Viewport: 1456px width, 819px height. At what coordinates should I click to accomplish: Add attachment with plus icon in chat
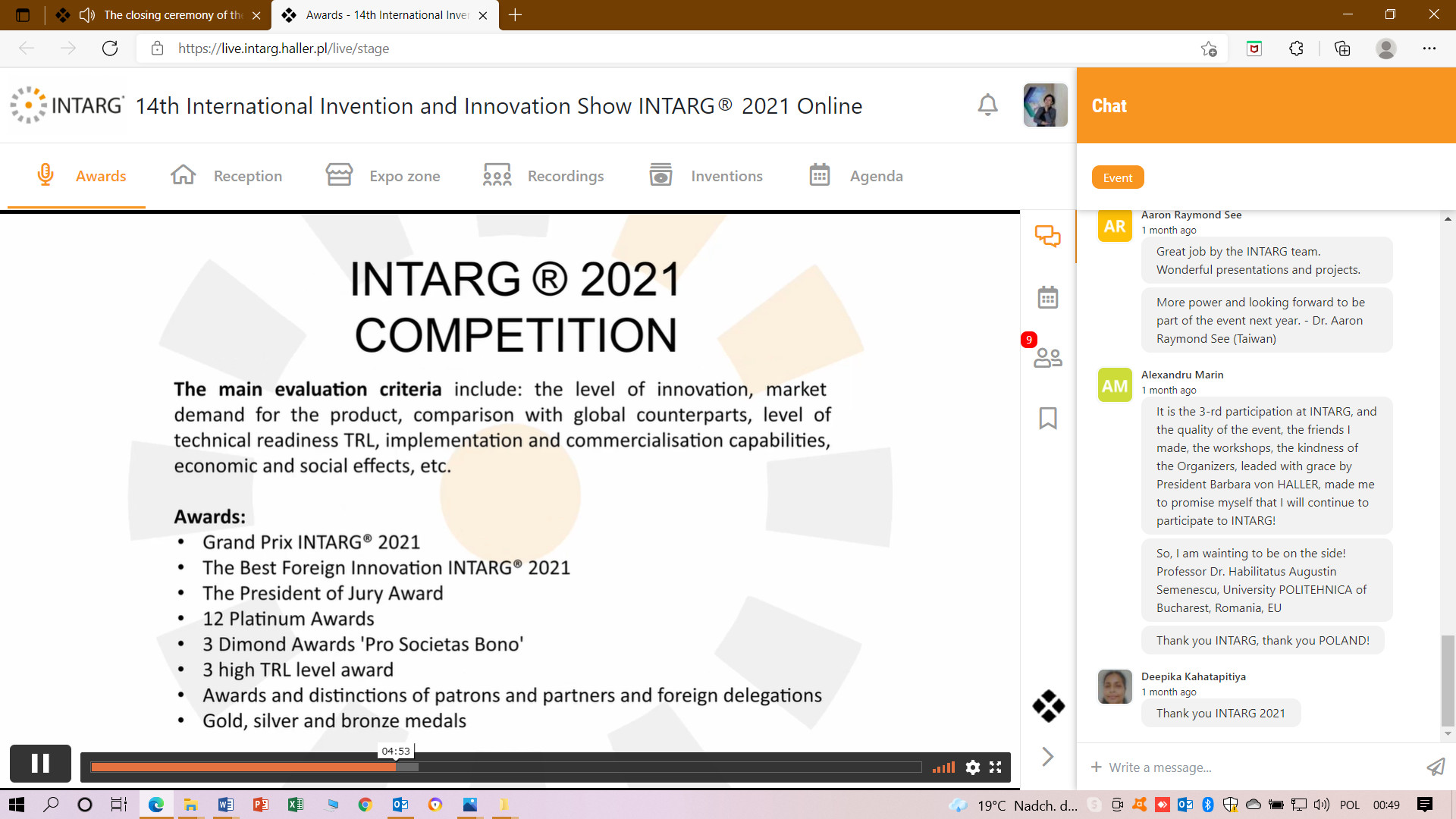click(1096, 767)
